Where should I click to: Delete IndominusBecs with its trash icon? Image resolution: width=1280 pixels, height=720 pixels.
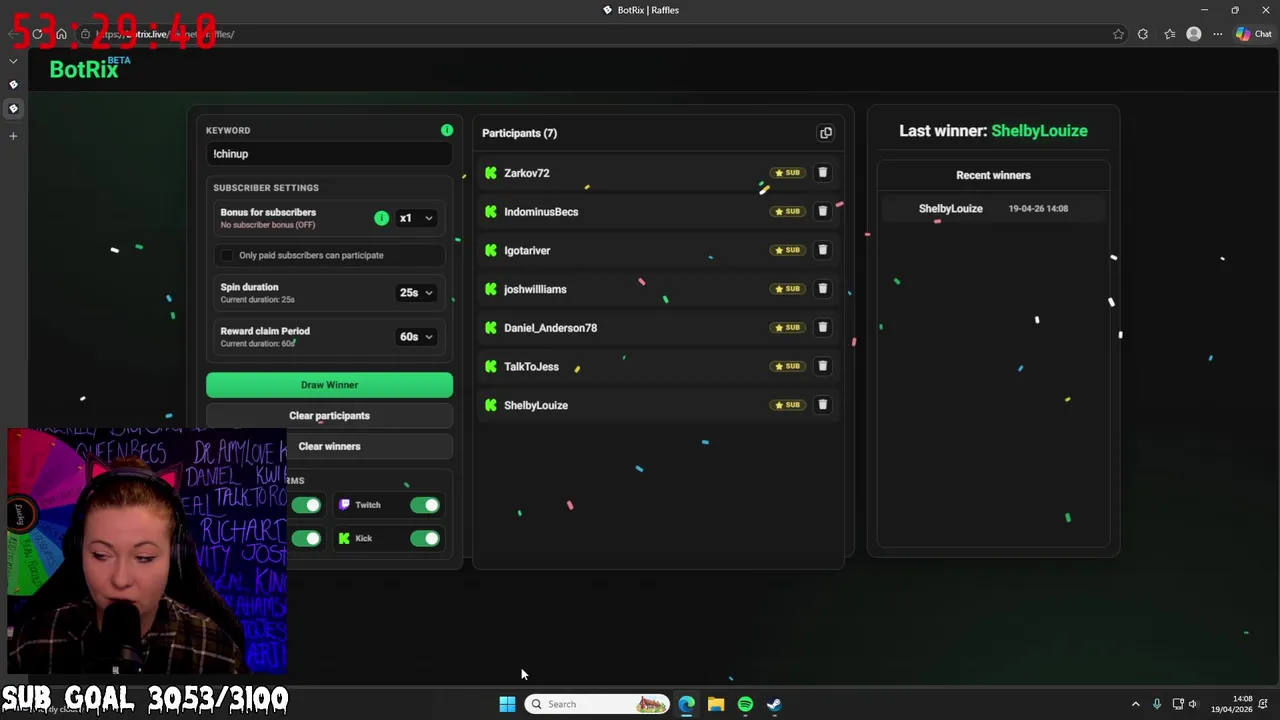tap(823, 211)
